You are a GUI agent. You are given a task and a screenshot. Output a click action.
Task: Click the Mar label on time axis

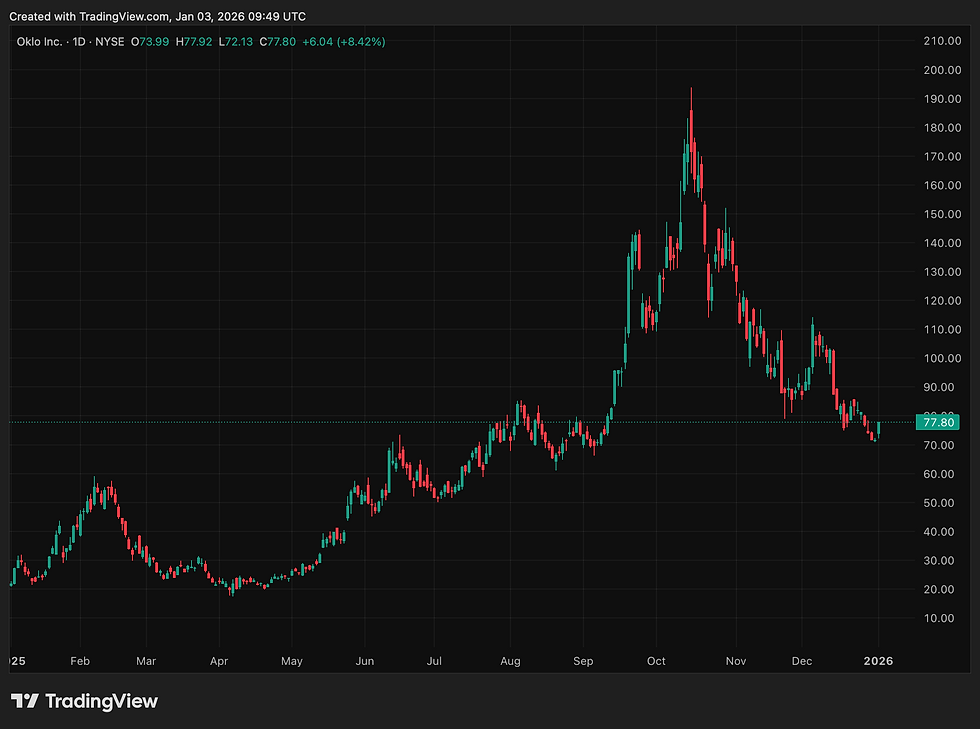tap(146, 661)
